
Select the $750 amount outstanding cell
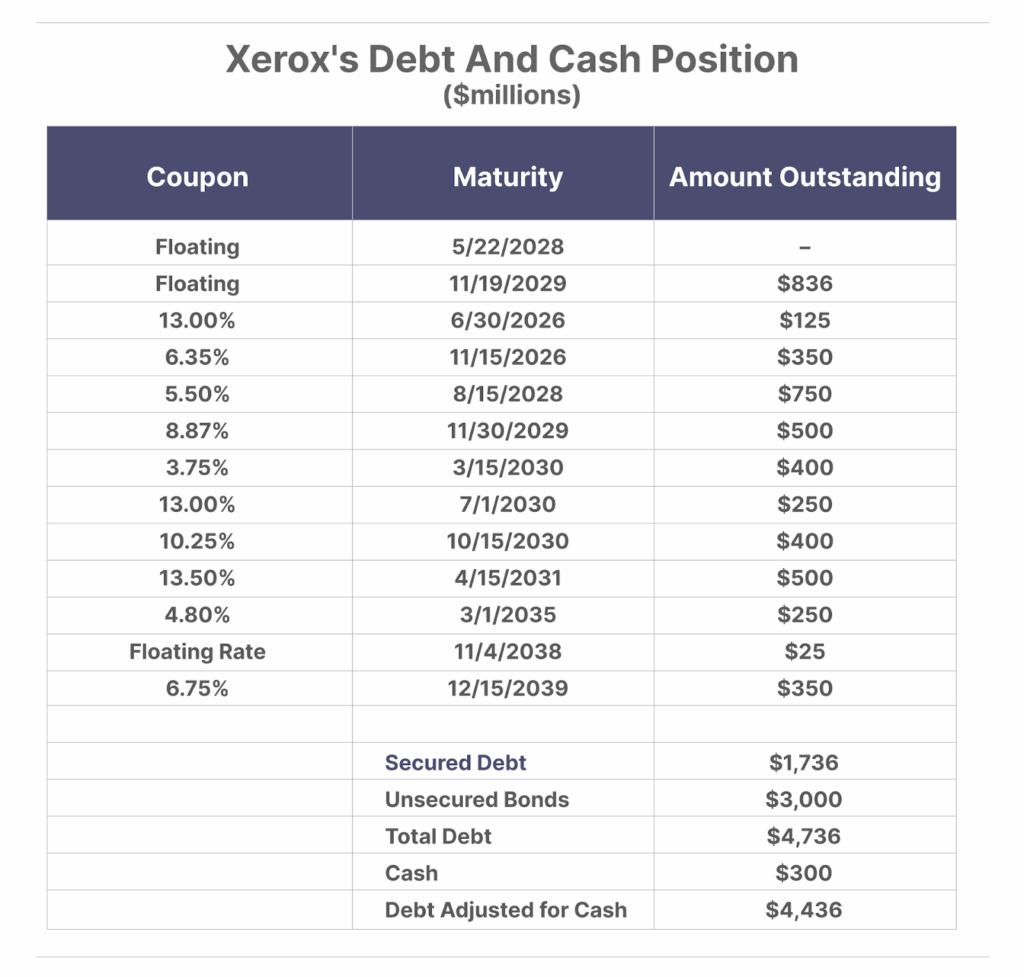point(805,394)
